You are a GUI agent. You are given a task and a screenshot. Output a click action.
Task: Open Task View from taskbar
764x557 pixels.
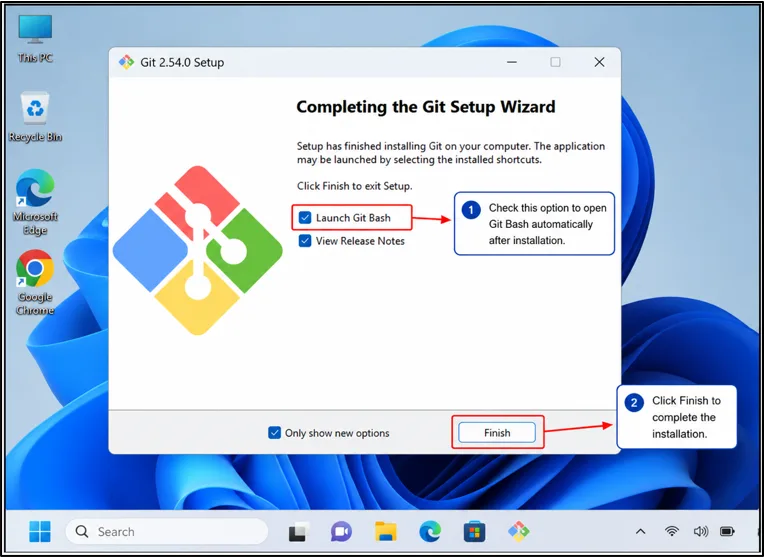(x=298, y=531)
